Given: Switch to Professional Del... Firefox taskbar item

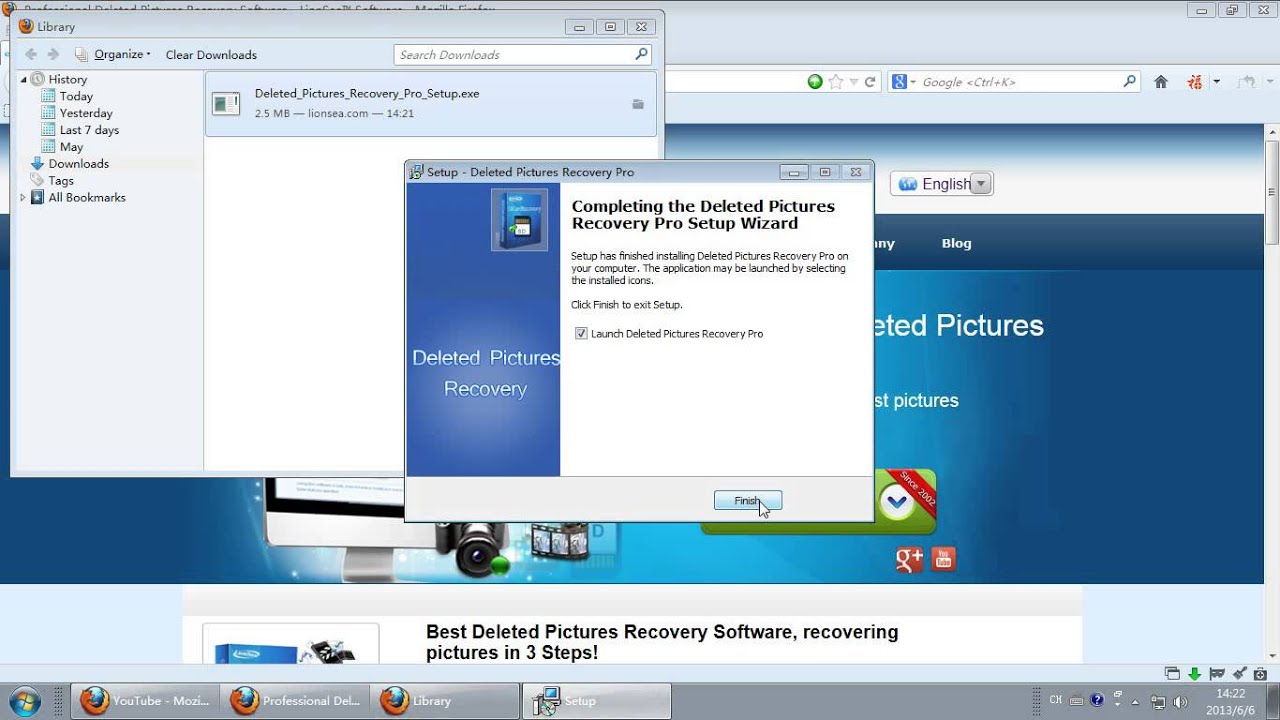Looking at the screenshot, I should [x=295, y=701].
